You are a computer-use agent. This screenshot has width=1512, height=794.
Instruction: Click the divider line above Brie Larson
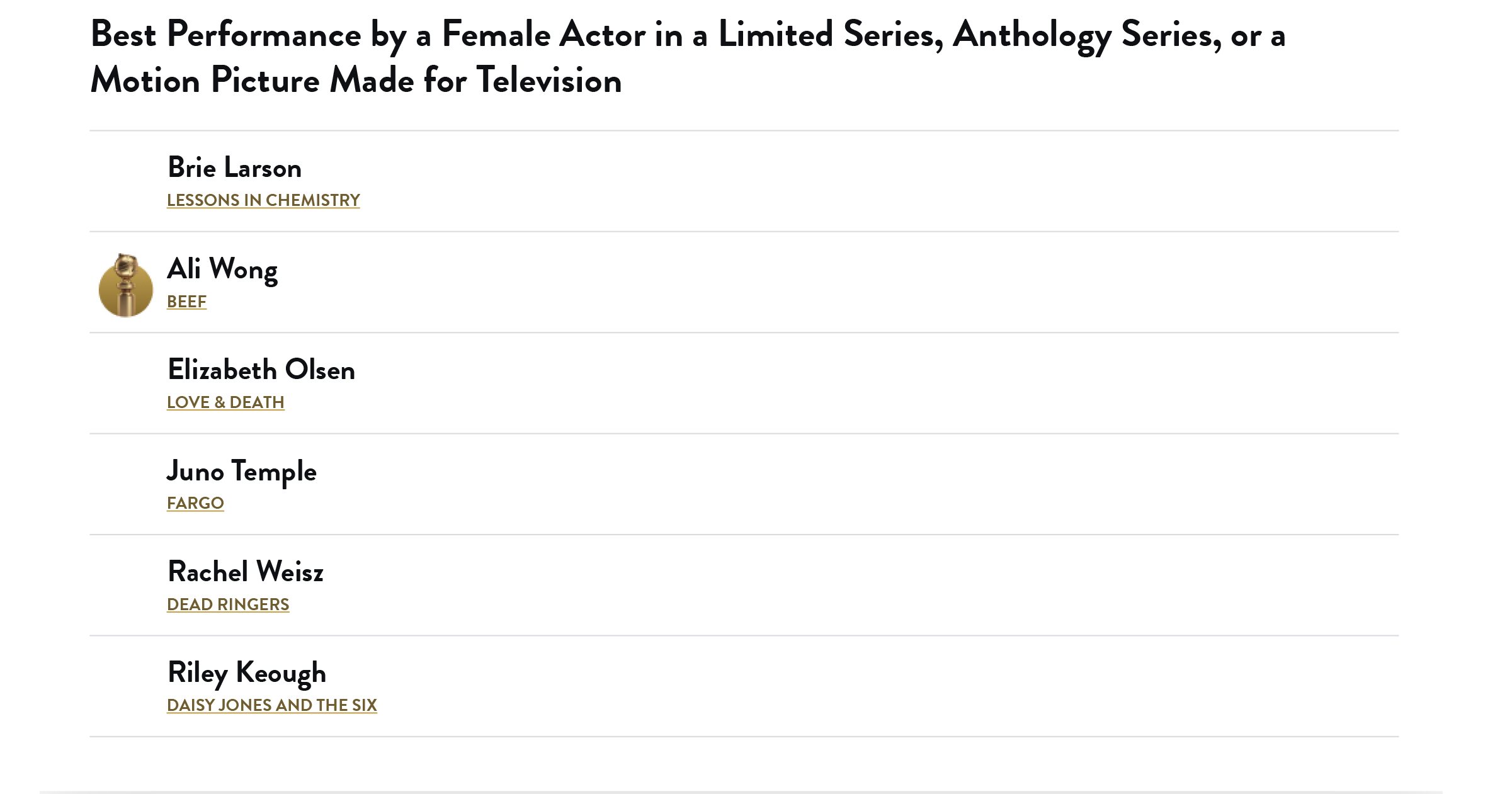(744, 131)
